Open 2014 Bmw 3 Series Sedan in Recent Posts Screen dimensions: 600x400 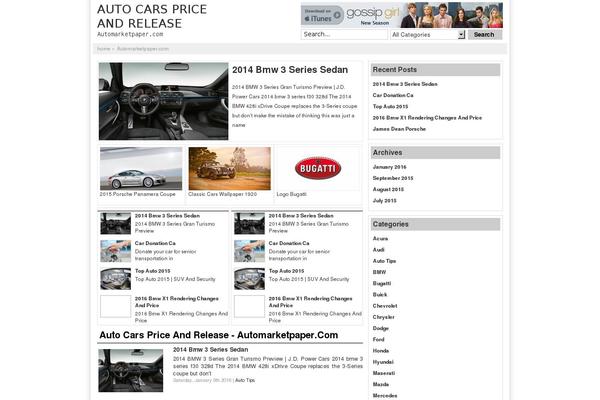pyautogui.click(x=405, y=84)
